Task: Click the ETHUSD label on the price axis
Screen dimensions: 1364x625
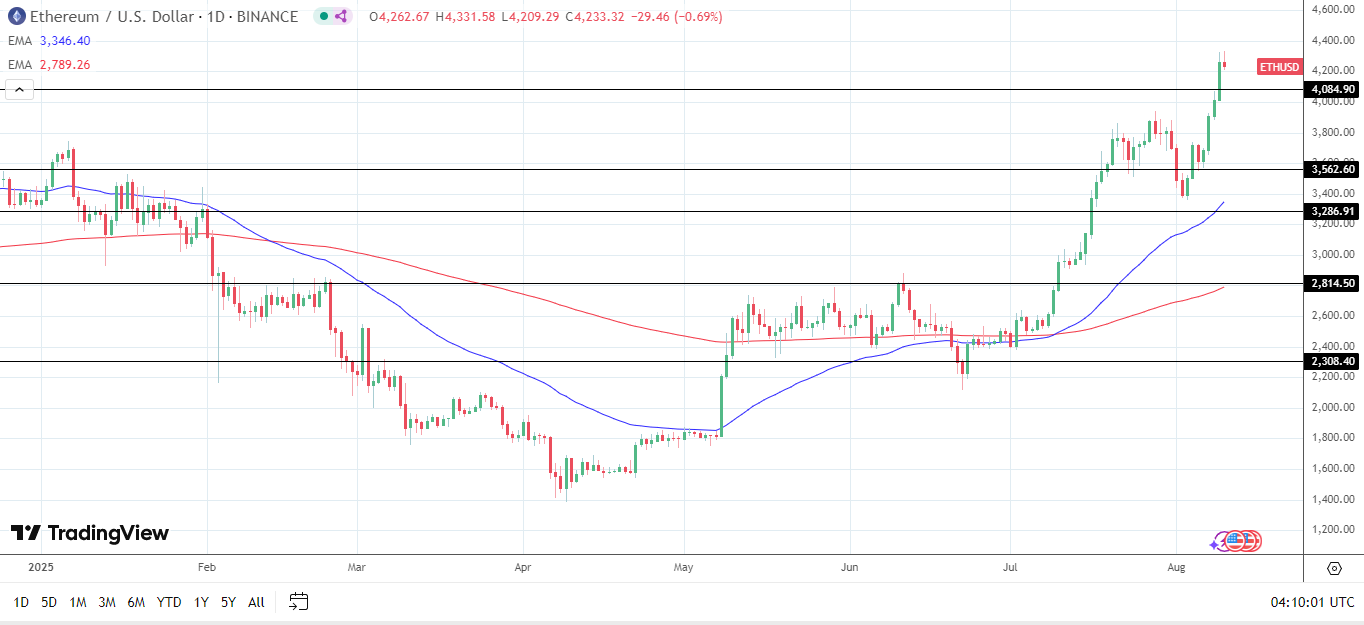Action: (1279, 67)
